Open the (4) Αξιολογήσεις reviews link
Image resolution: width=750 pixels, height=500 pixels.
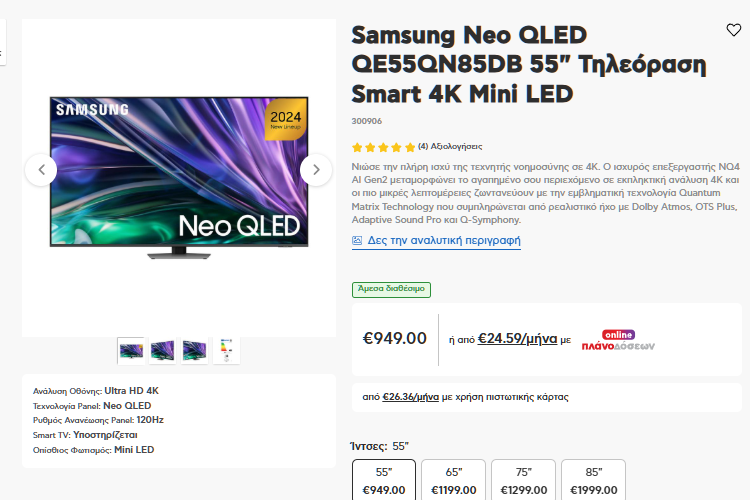(450, 146)
